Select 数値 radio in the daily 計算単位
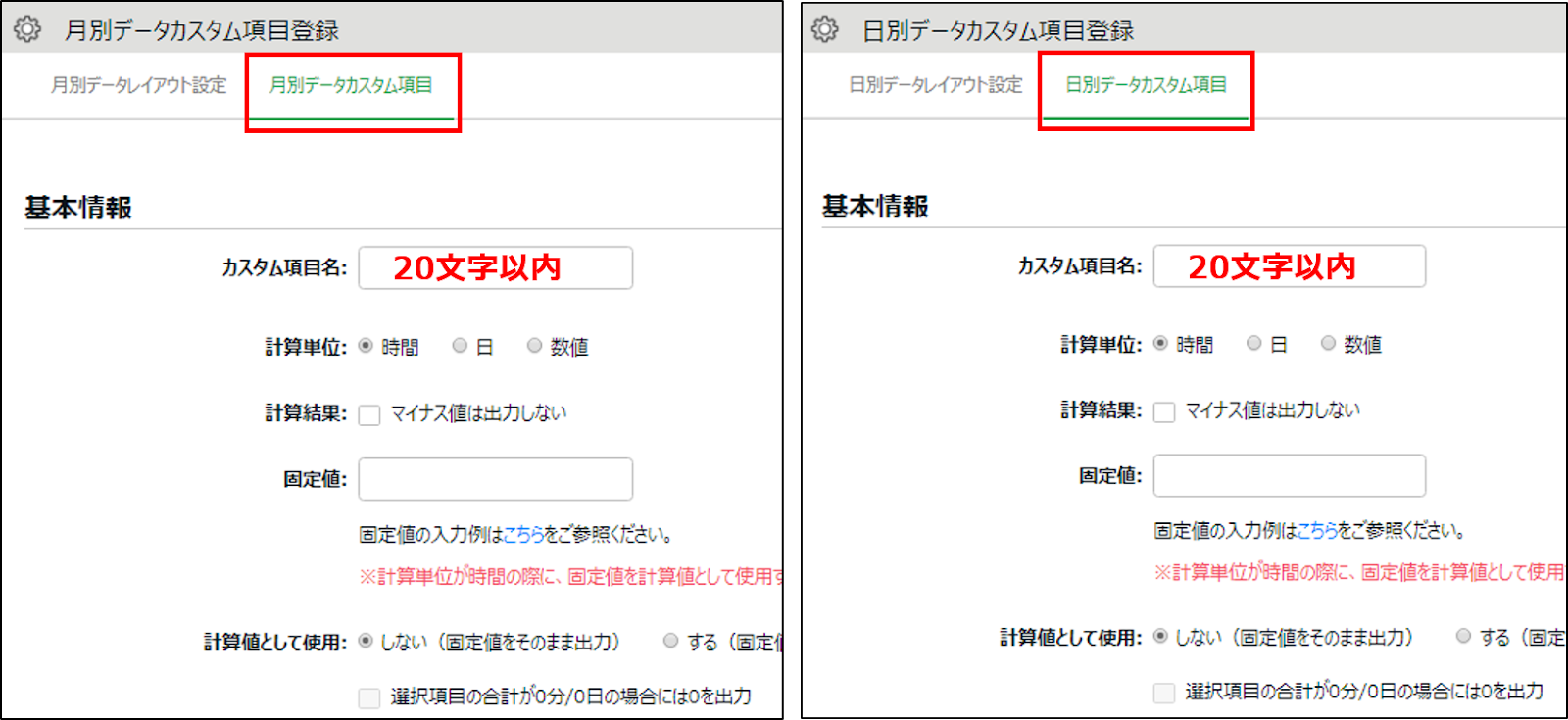 (x=1328, y=343)
